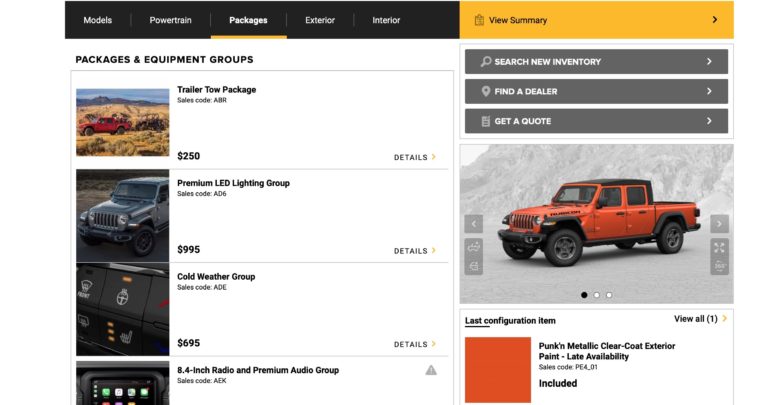Open the Premium LED Lighting Group image
Screen dimensions: 780x405
point(123,215)
